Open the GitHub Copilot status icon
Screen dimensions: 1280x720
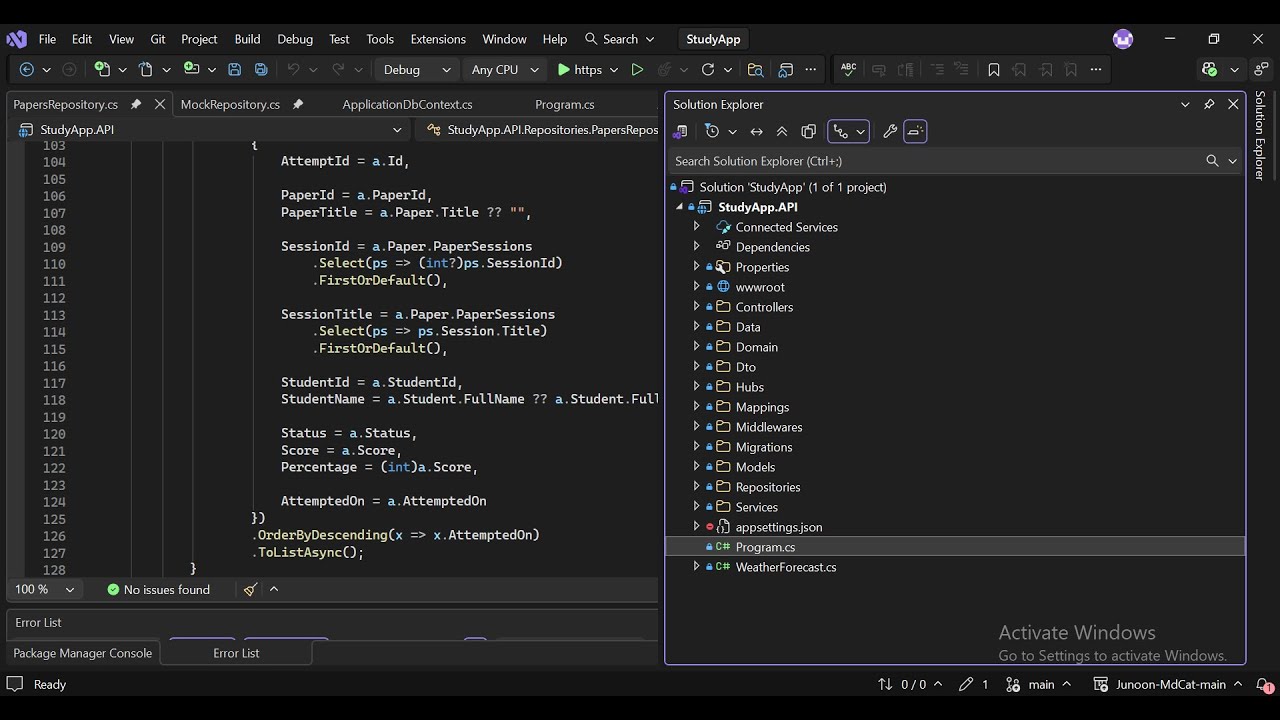pos(1210,69)
